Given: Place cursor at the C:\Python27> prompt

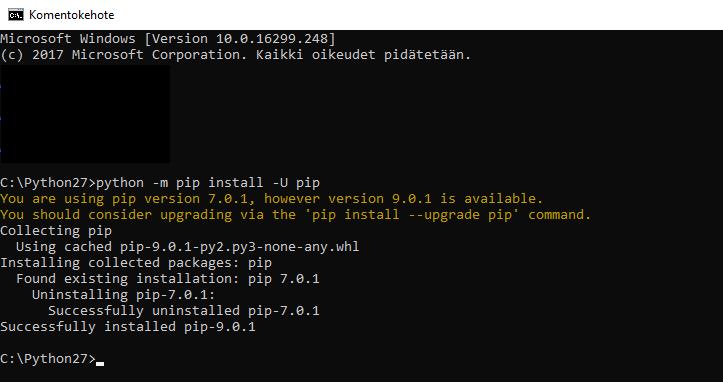Looking at the screenshot, I should coord(48,359).
